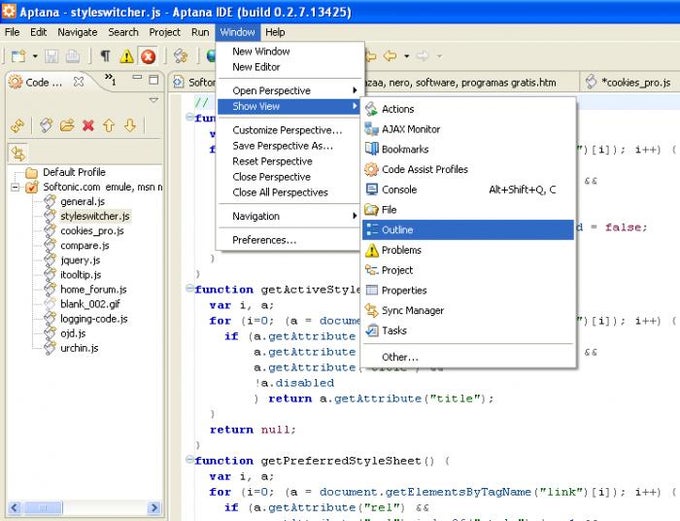The width and height of the screenshot is (680, 521).
Task: Show the AJAX Monitor view
Action: click(x=468, y=129)
